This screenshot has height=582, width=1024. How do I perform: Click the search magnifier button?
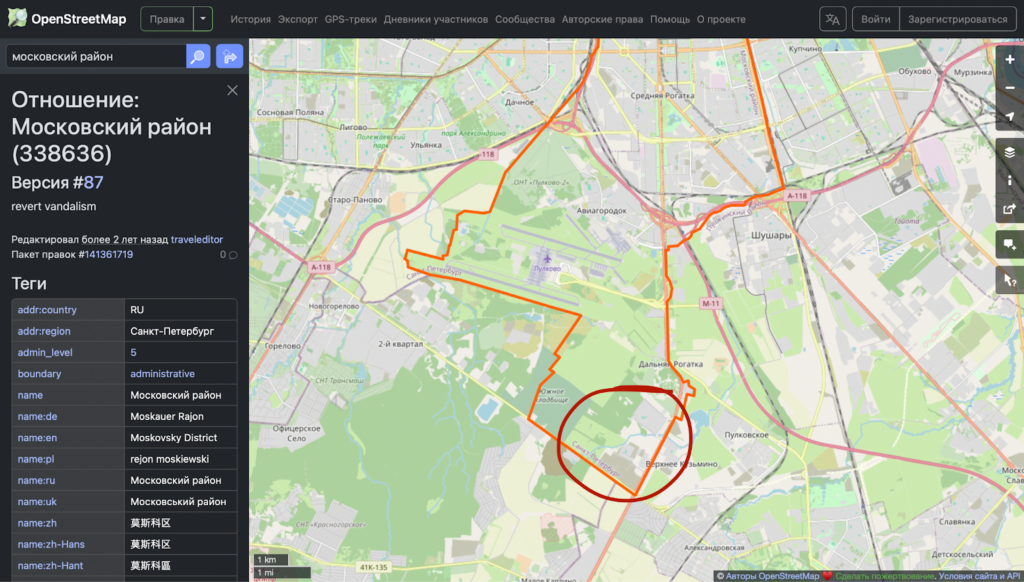(x=198, y=57)
